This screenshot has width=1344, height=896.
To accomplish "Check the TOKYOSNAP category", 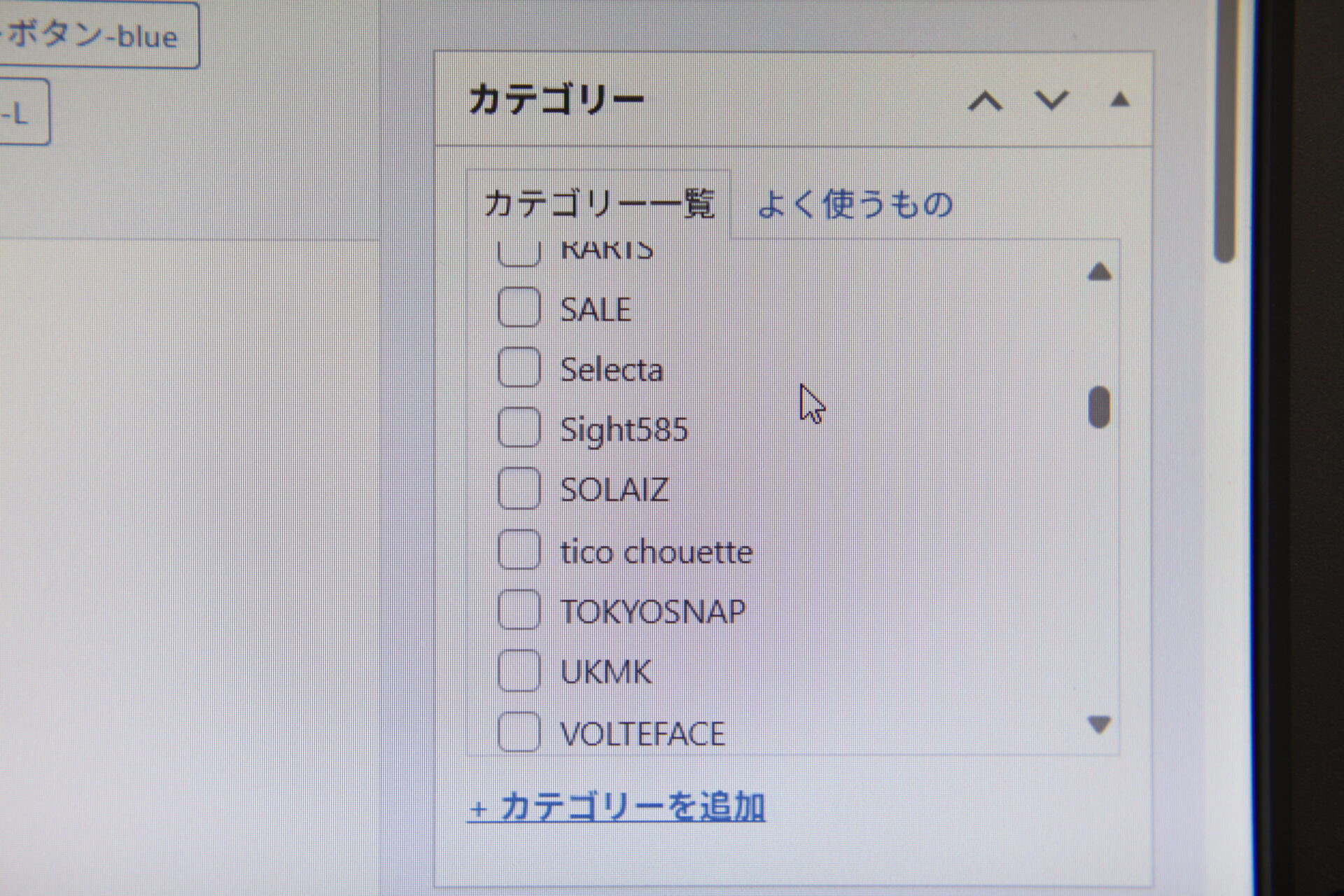I will point(519,610).
